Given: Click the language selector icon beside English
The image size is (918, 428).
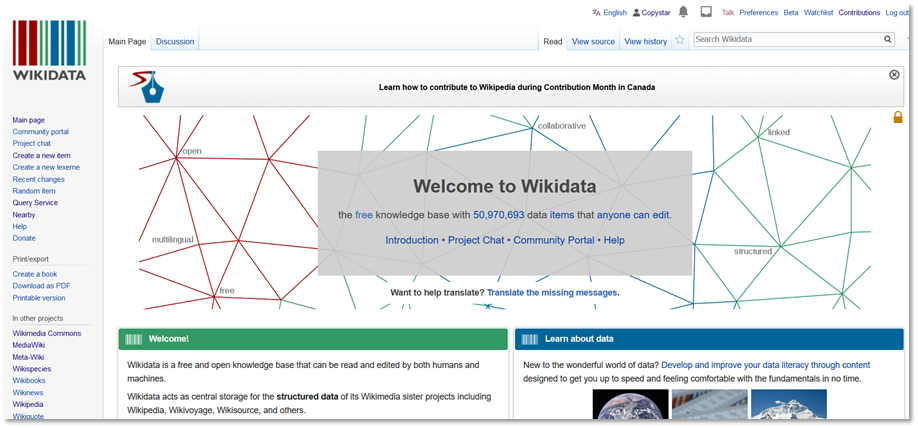Looking at the screenshot, I should [x=596, y=12].
